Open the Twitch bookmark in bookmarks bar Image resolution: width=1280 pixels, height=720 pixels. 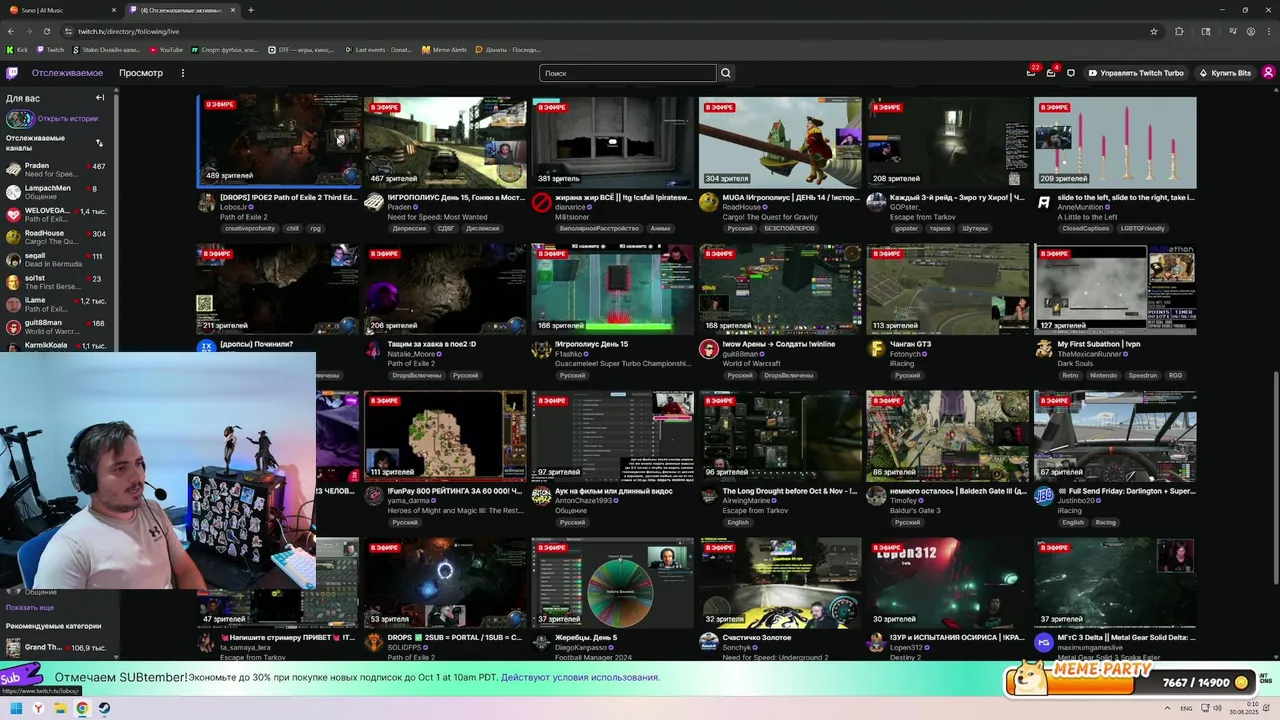point(50,50)
